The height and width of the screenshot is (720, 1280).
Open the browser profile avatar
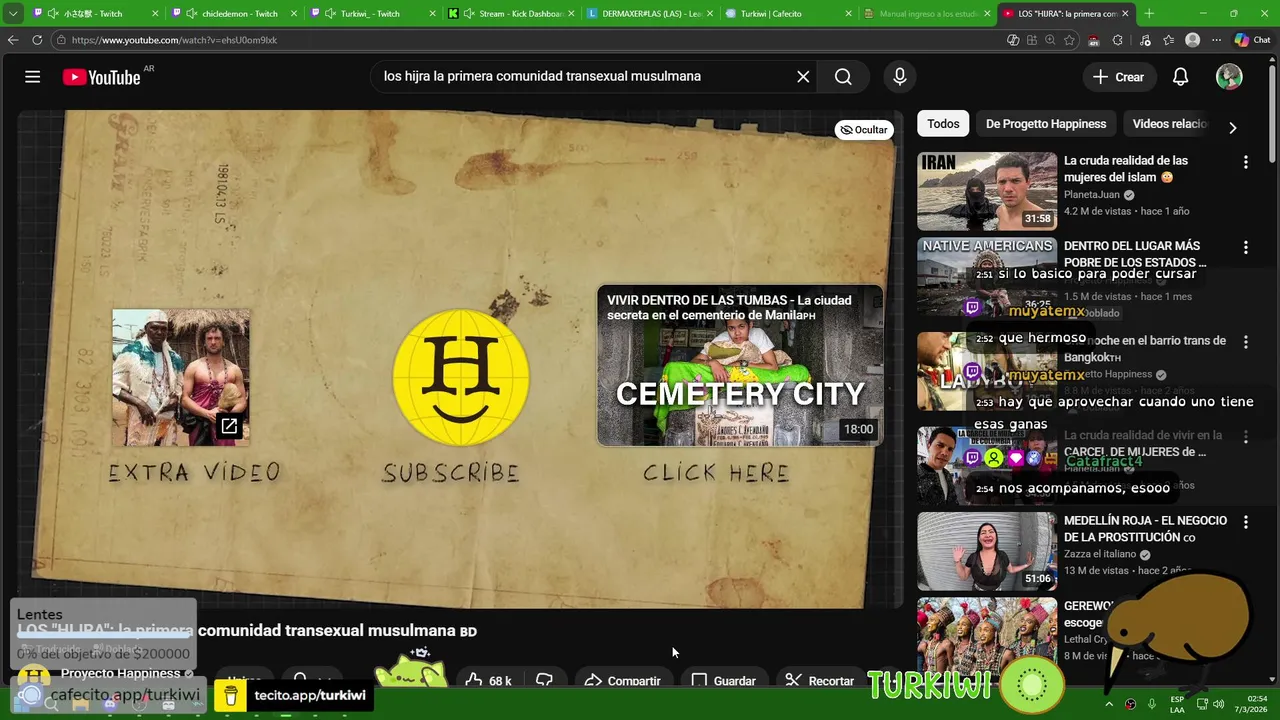click(1192, 40)
